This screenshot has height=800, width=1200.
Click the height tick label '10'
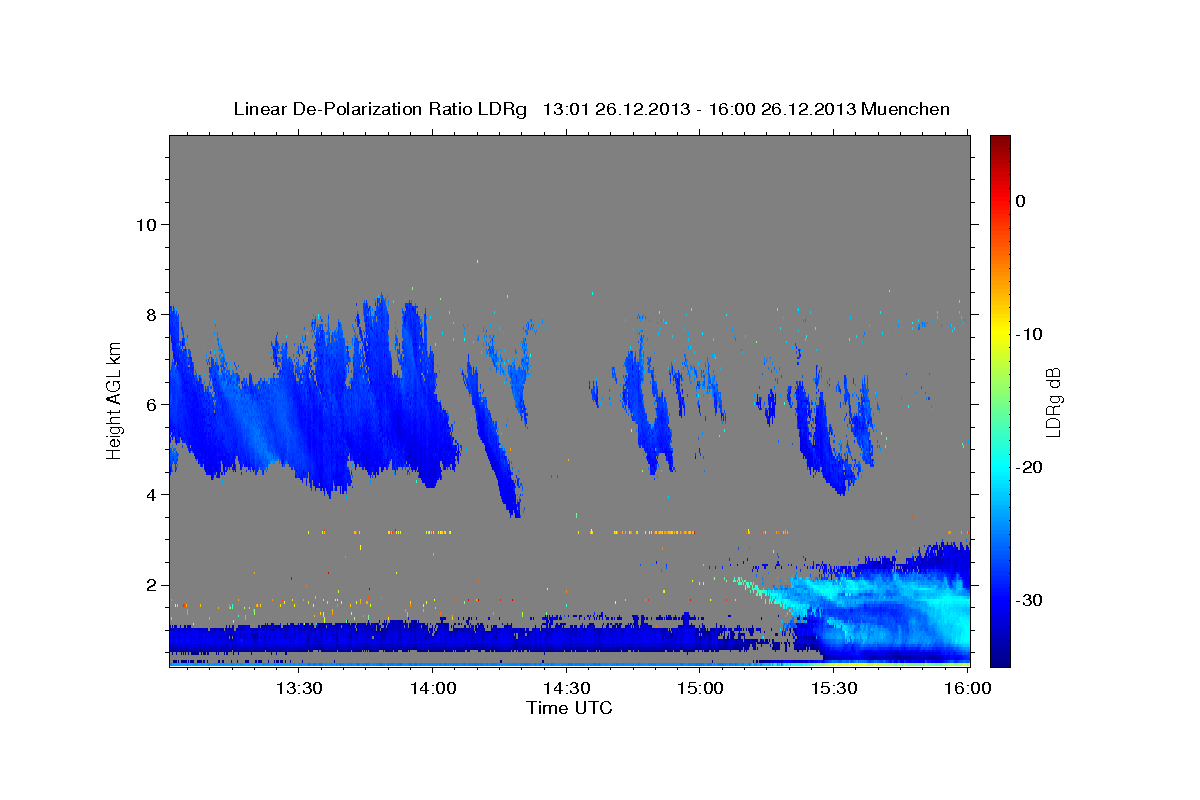(x=146, y=224)
